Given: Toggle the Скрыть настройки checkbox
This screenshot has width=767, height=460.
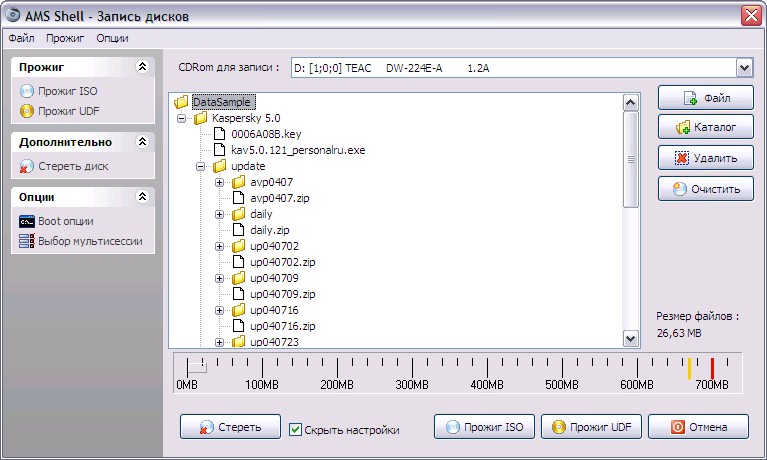Looking at the screenshot, I should (x=295, y=430).
